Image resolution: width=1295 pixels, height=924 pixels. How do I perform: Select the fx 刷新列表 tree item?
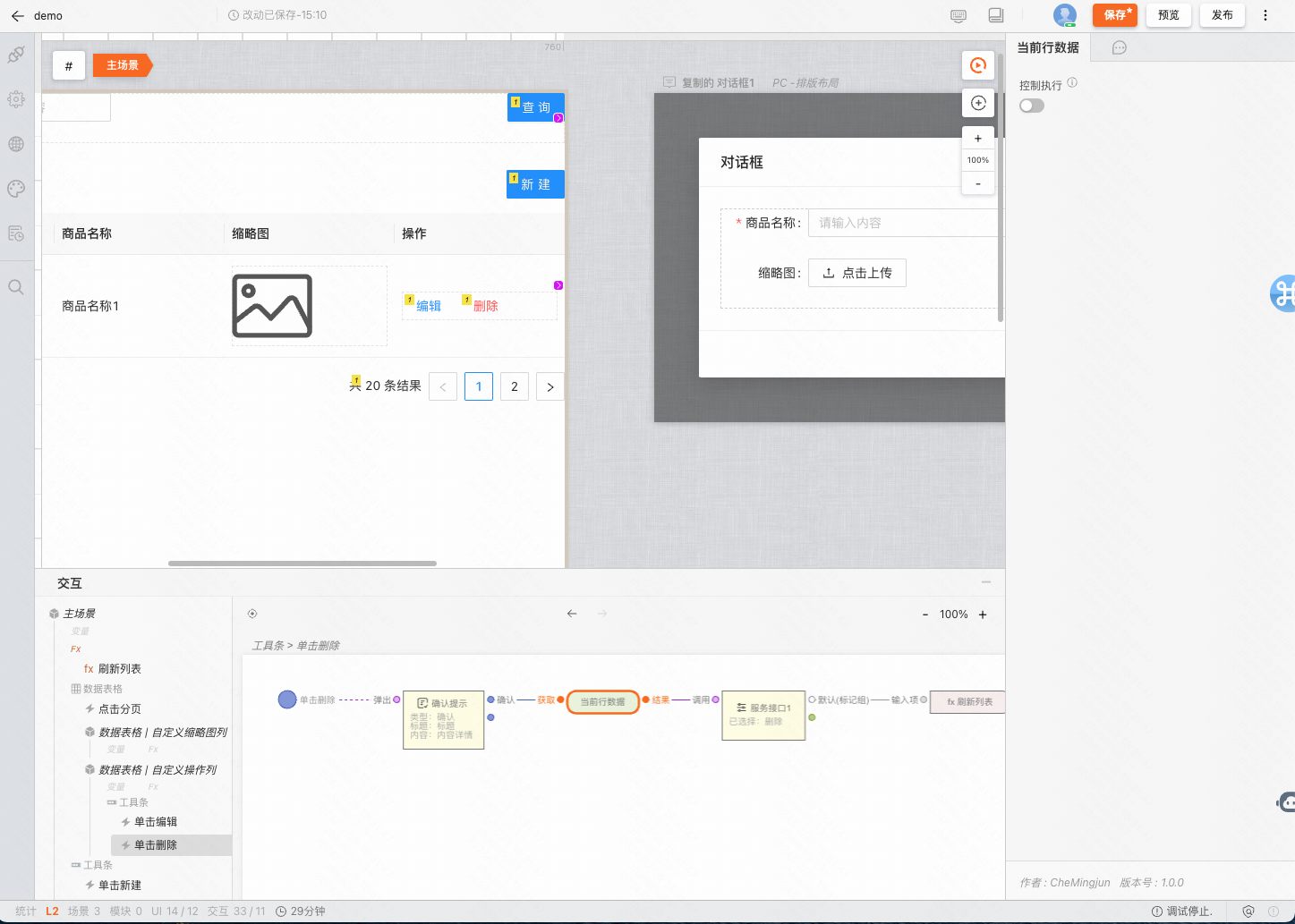click(x=113, y=669)
